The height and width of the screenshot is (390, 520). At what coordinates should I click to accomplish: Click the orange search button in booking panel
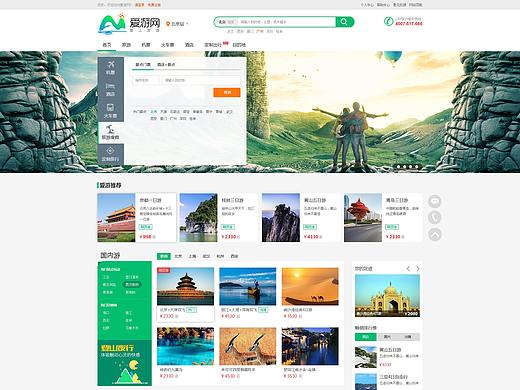coord(227,92)
